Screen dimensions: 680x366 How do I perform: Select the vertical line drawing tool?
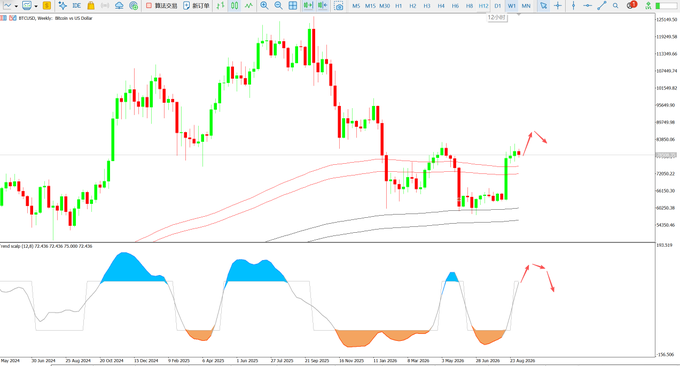[573, 6]
